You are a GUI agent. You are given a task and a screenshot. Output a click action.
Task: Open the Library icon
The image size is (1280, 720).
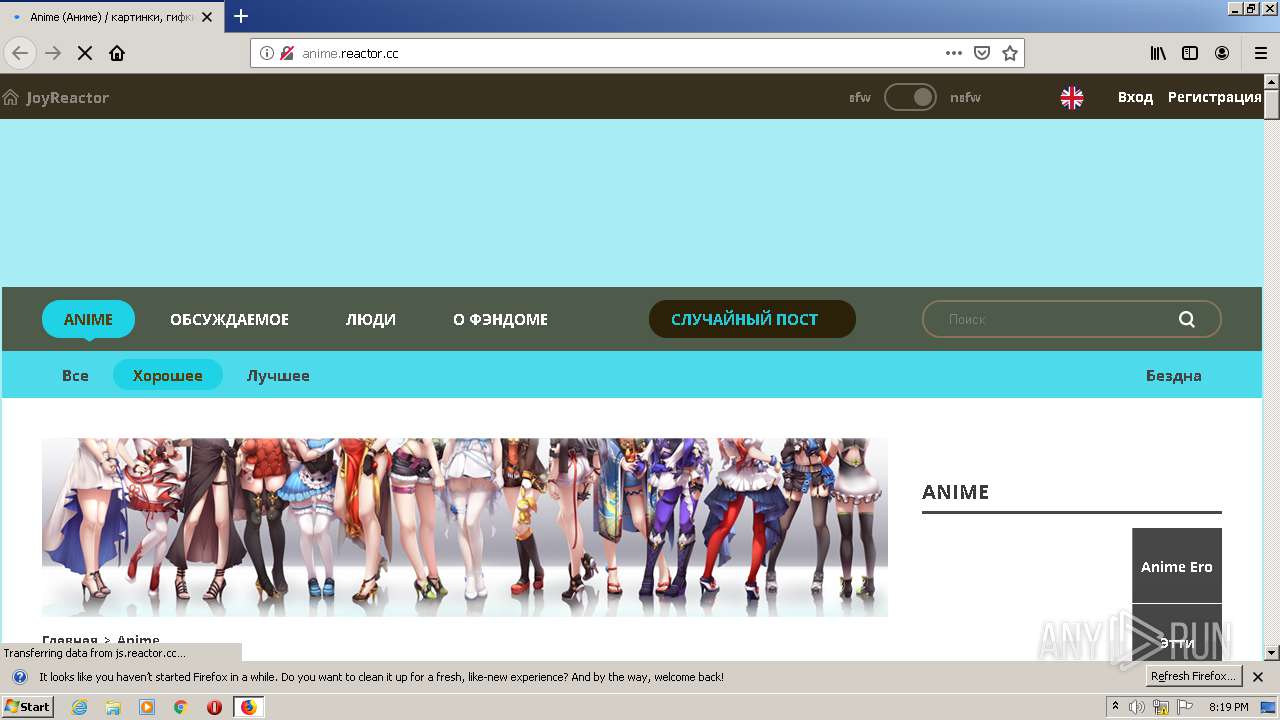tap(1158, 53)
